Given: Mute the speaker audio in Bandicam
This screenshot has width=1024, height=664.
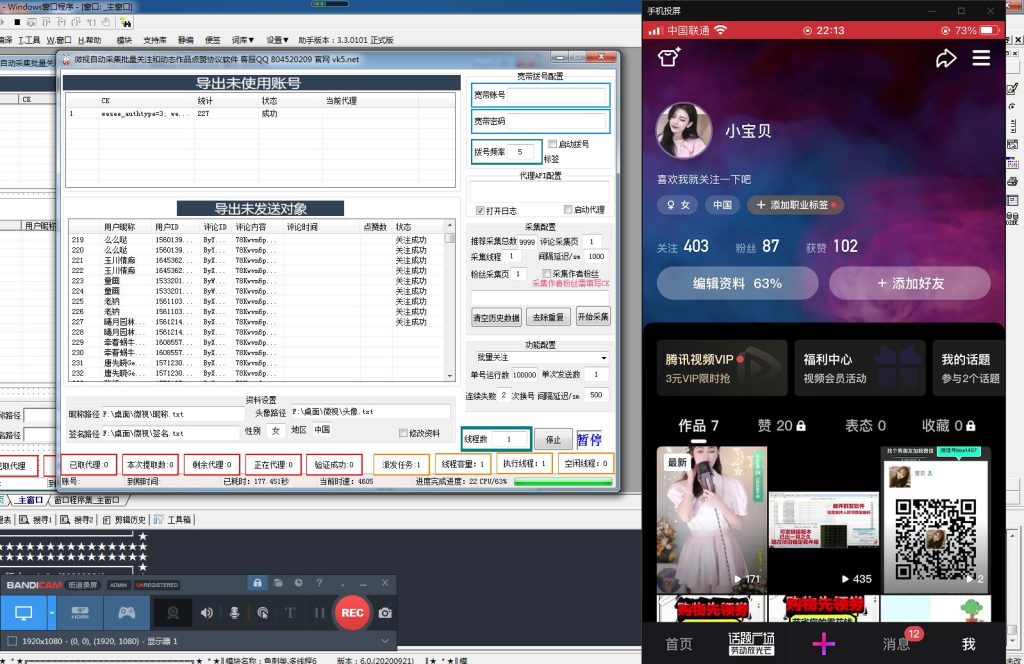Looking at the screenshot, I should click(x=207, y=613).
